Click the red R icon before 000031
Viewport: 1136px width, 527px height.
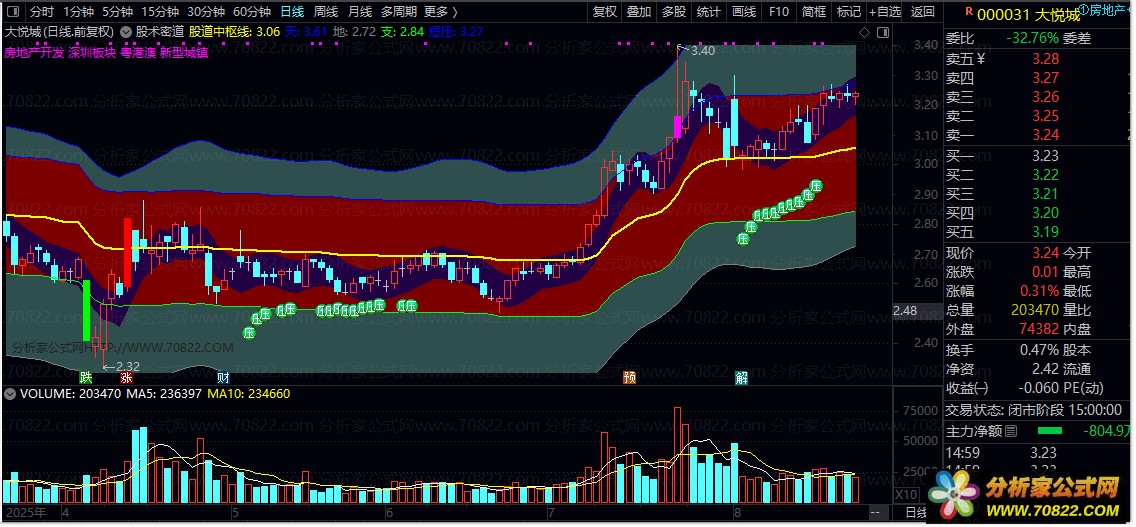coord(967,12)
